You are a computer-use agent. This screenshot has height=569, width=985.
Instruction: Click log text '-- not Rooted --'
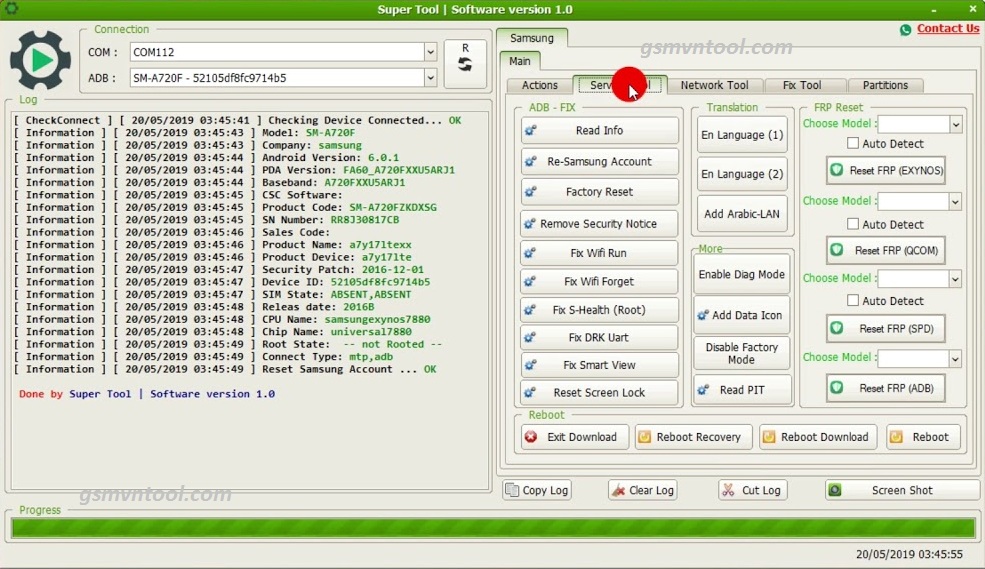click(x=393, y=344)
